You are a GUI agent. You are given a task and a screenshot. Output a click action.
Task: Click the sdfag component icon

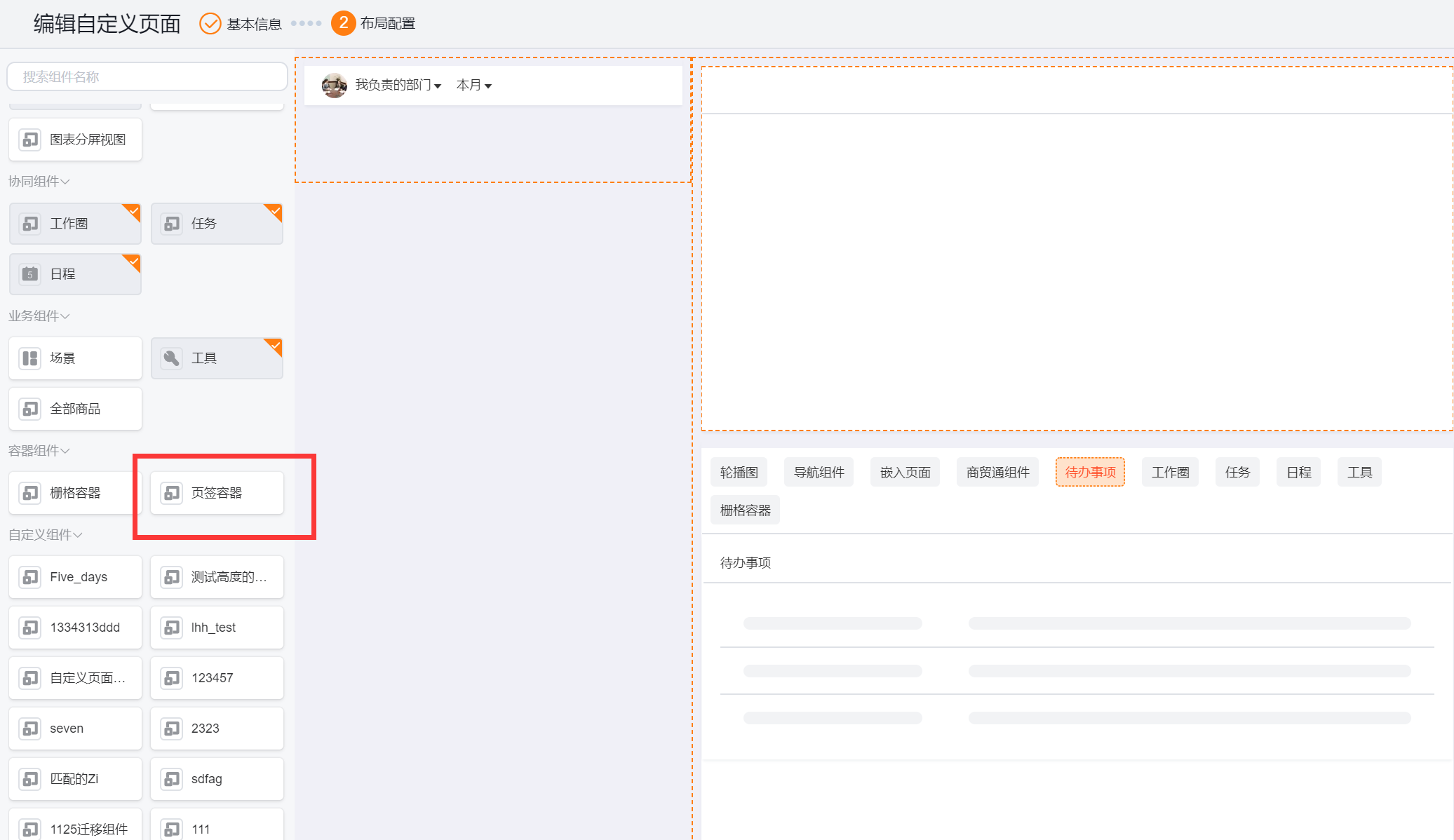(171, 779)
